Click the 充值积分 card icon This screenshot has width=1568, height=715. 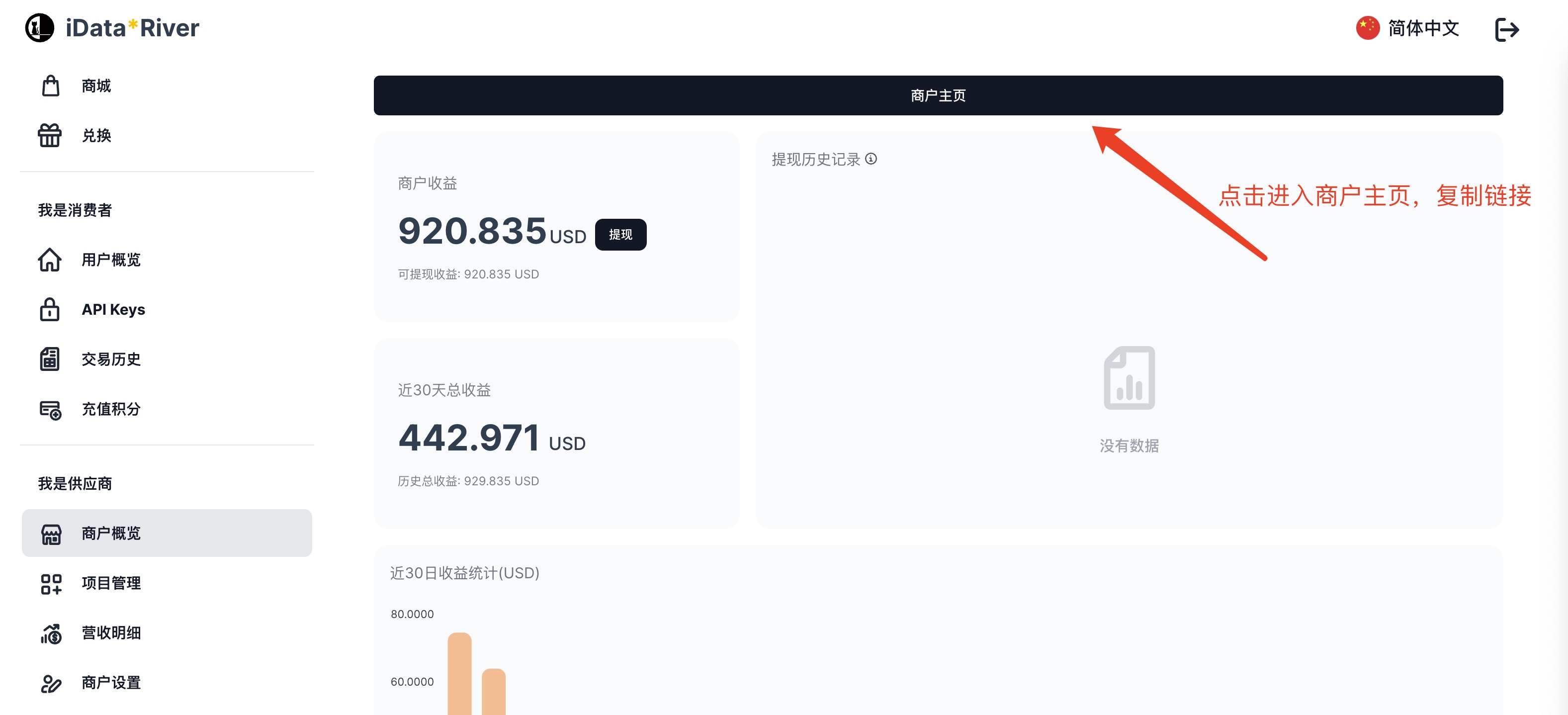[x=51, y=410]
